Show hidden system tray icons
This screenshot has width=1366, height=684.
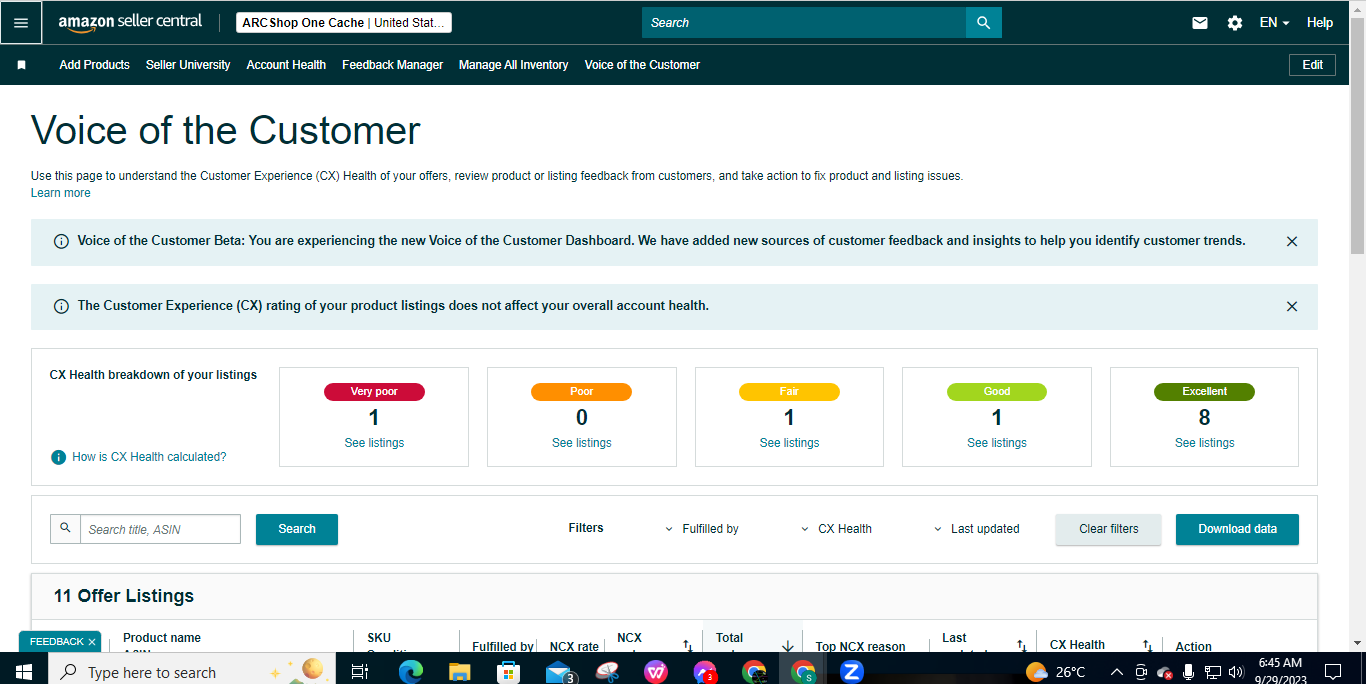pos(1117,672)
